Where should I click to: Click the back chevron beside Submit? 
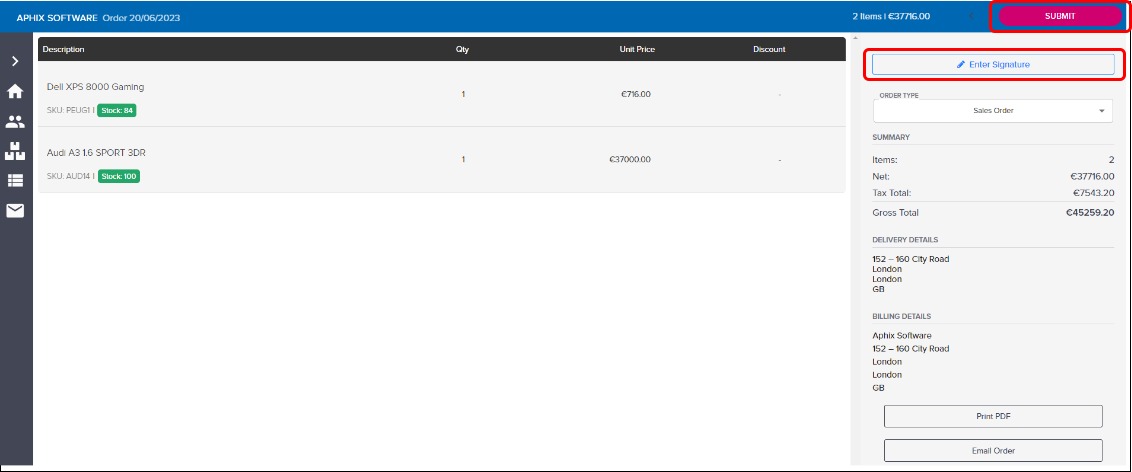(969, 16)
